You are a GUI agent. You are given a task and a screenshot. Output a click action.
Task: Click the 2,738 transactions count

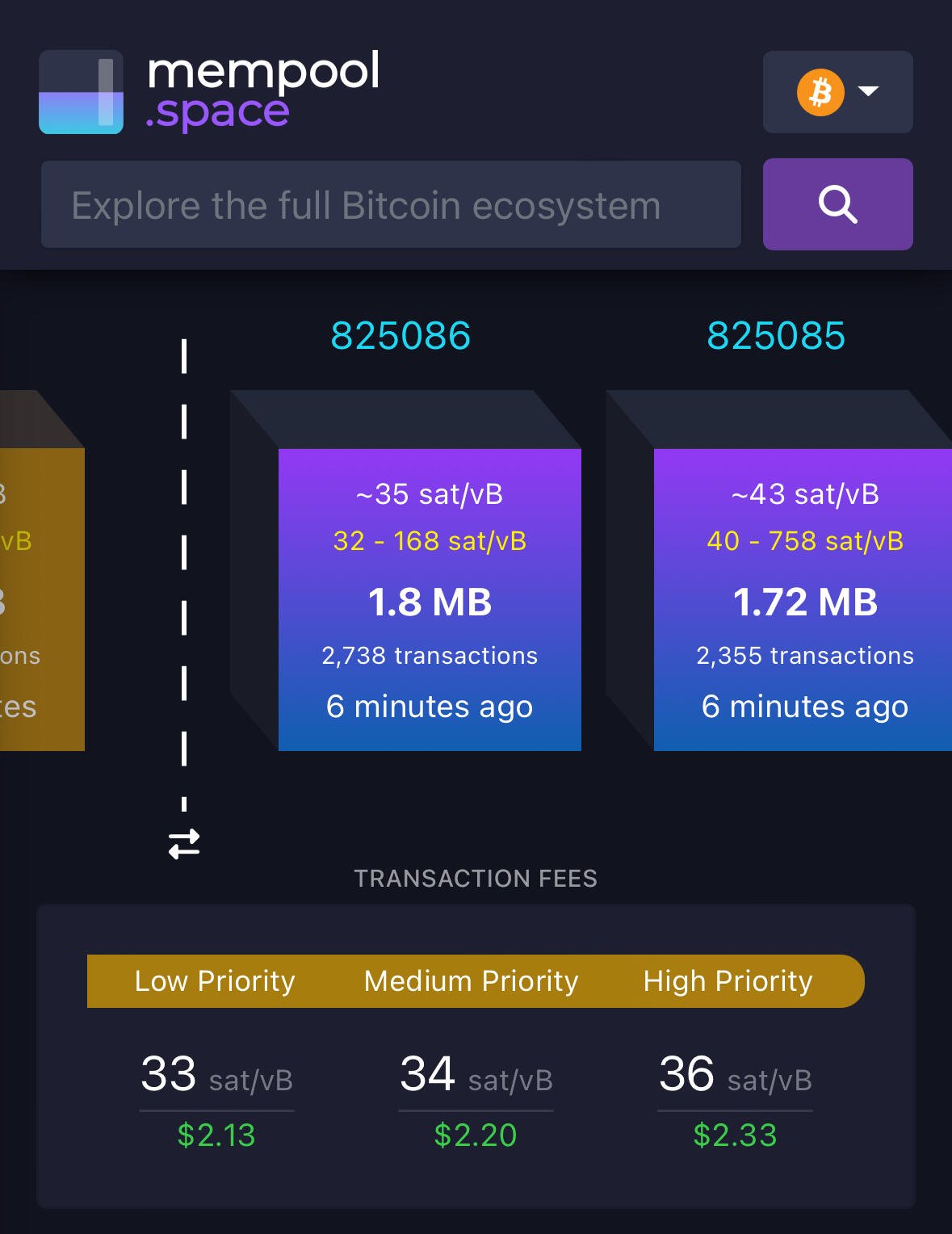430,656
